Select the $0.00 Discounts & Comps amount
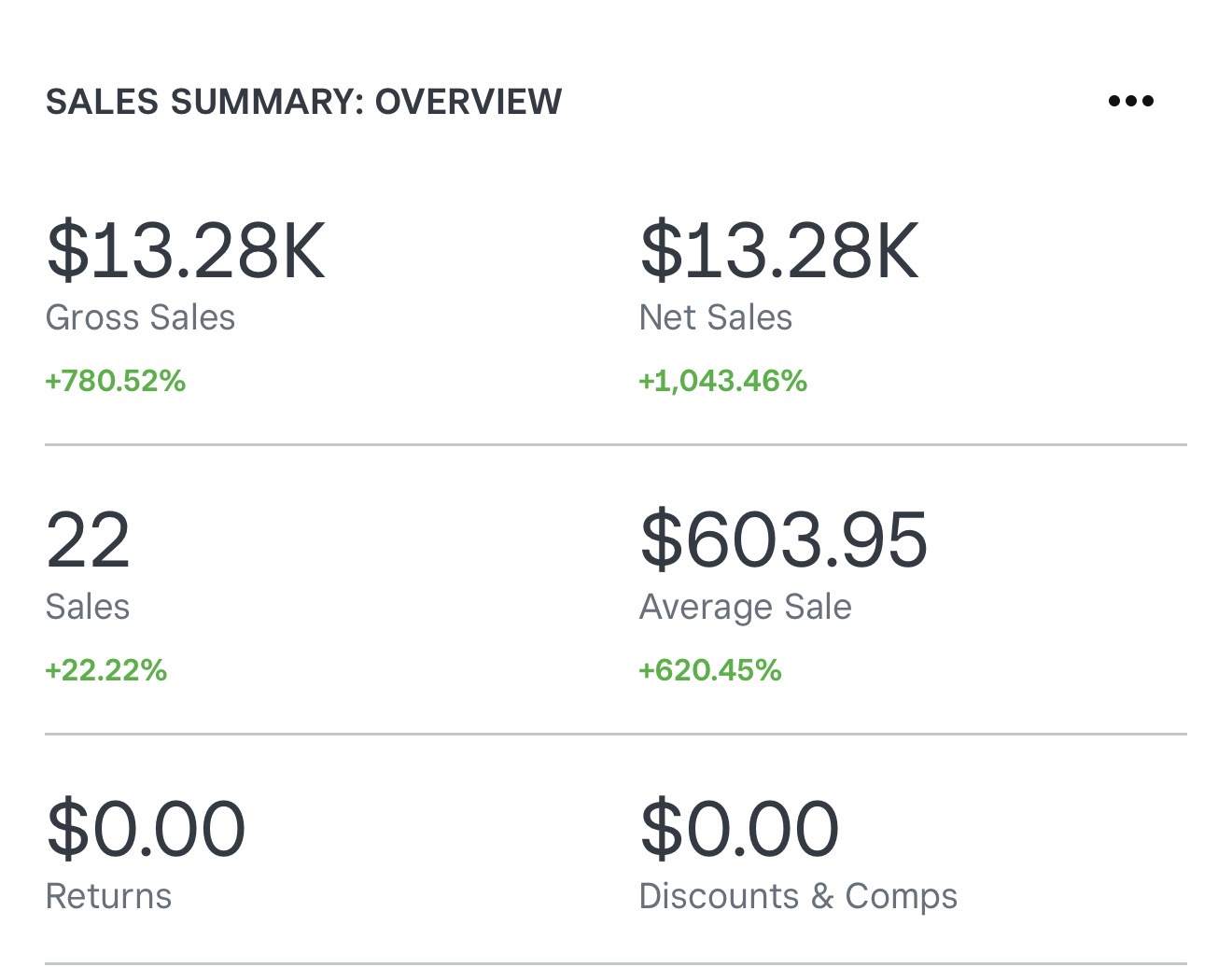The width and height of the screenshot is (1232, 967). pyautogui.click(x=739, y=829)
